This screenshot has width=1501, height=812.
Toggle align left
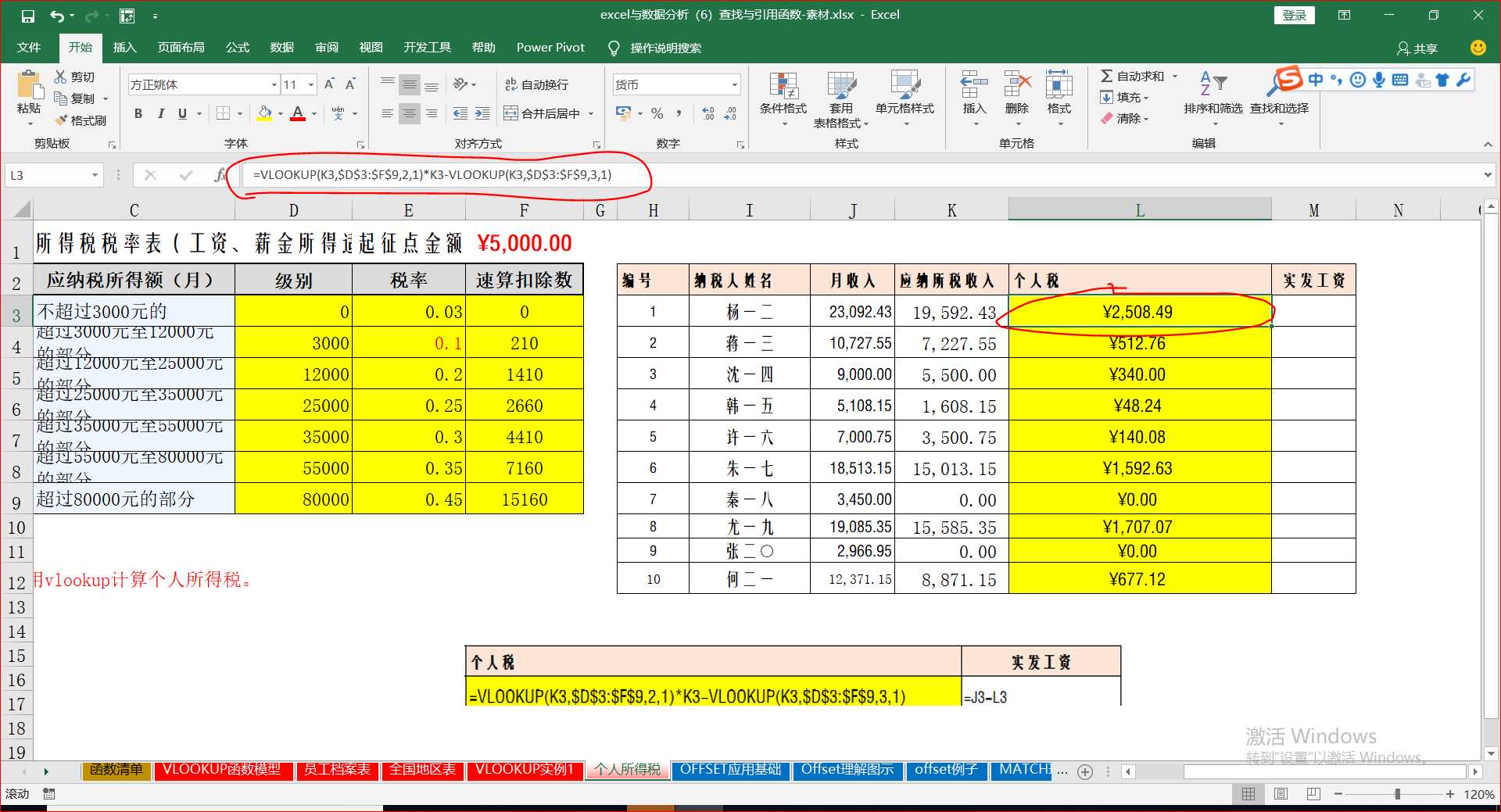[388, 113]
